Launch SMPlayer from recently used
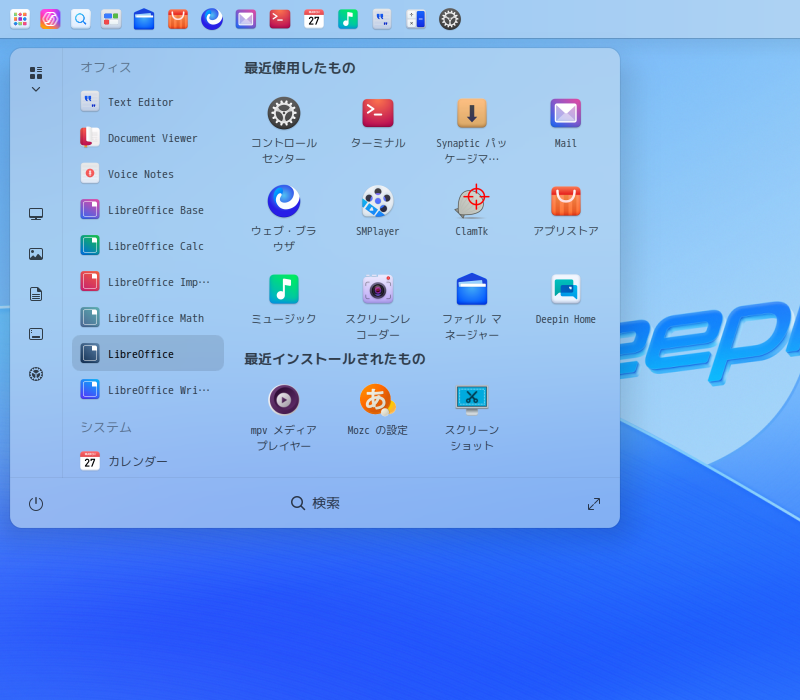 [x=378, y=202]
